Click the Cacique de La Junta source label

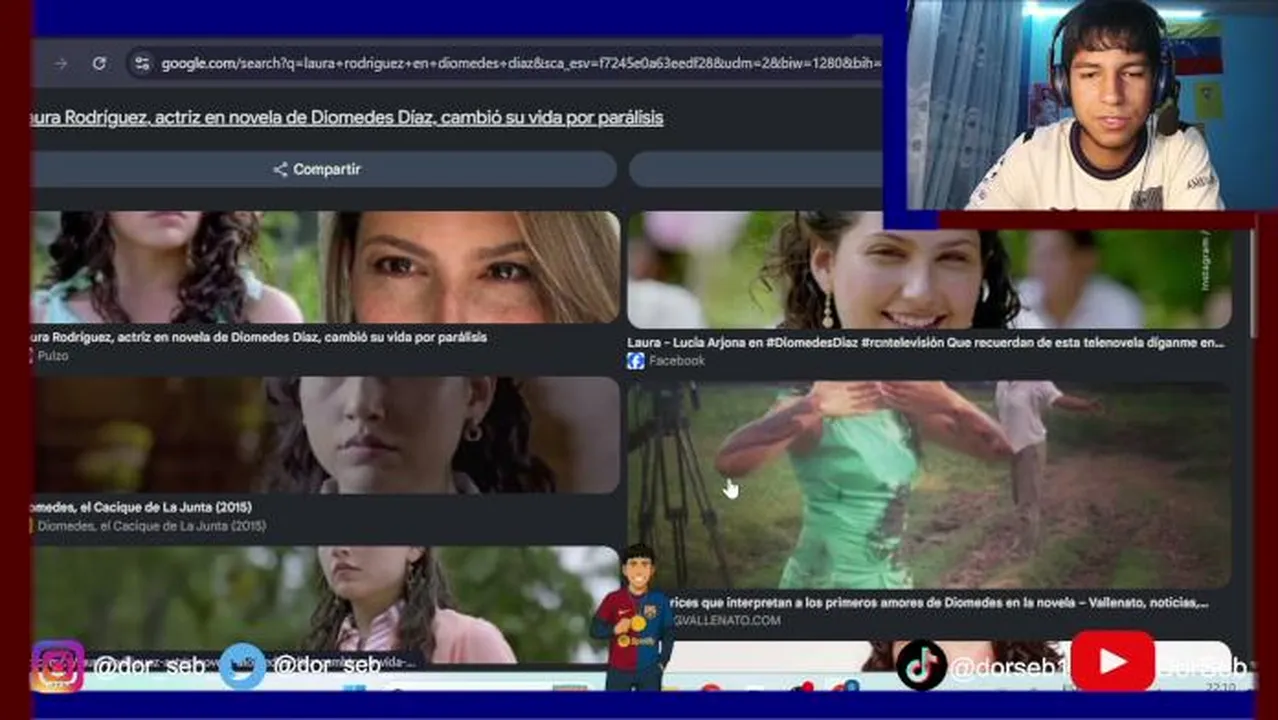(150, 525)
